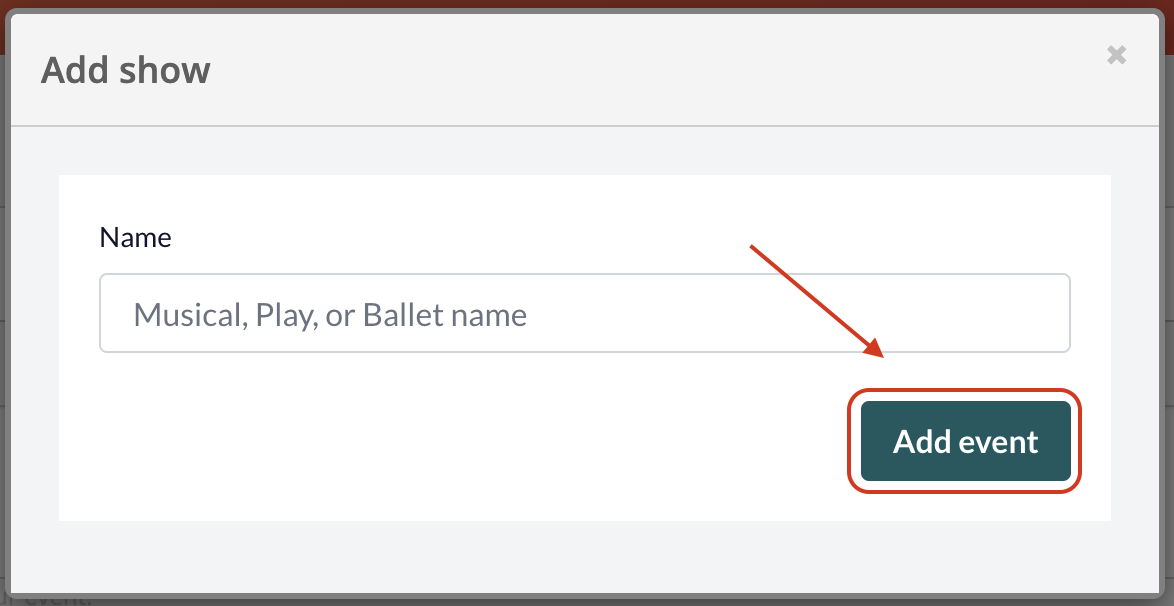Click the dark teal Add event button
Screen dimensions: 1174x606
point(965,441)
